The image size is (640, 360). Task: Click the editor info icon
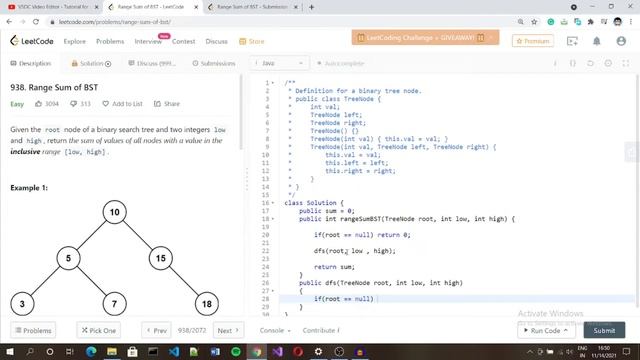(x=555, y=63)
